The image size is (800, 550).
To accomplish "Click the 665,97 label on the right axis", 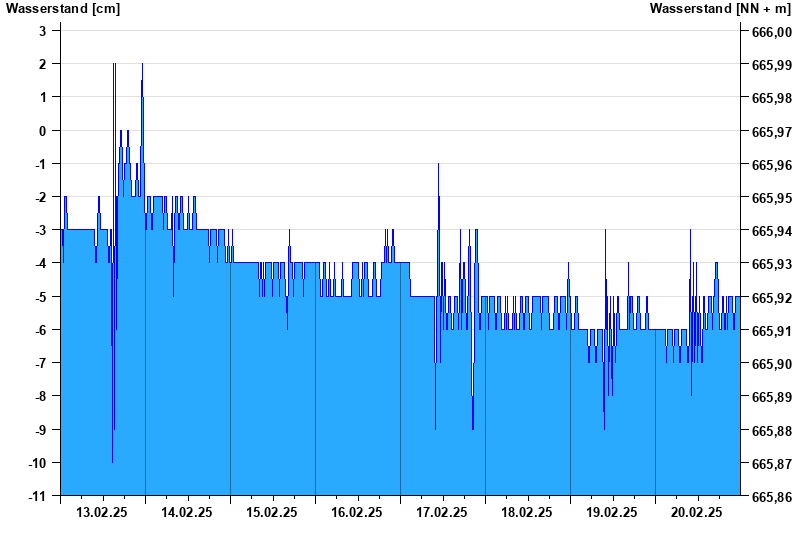I will click(x=771, y=131).
